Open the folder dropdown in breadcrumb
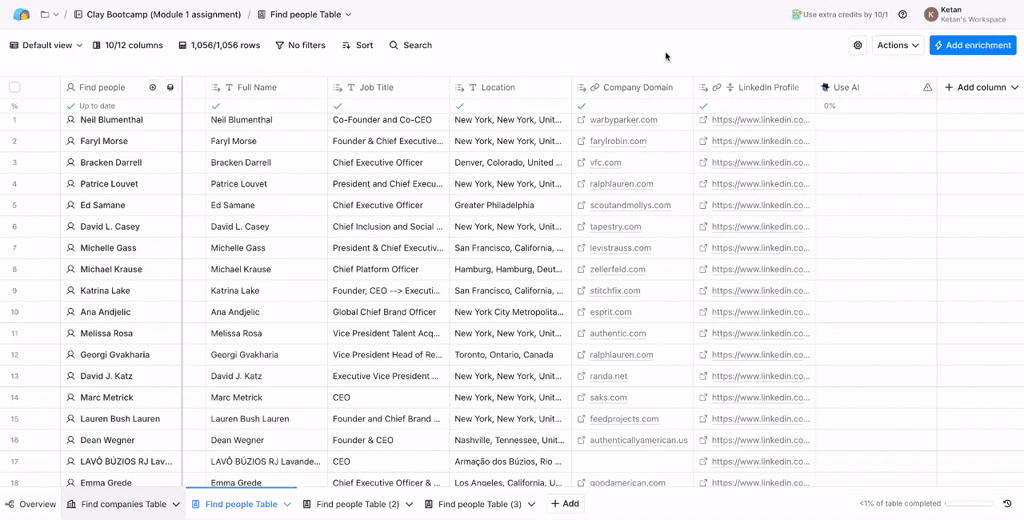Viewport: 1024px width, 520px height. point(49,15)
